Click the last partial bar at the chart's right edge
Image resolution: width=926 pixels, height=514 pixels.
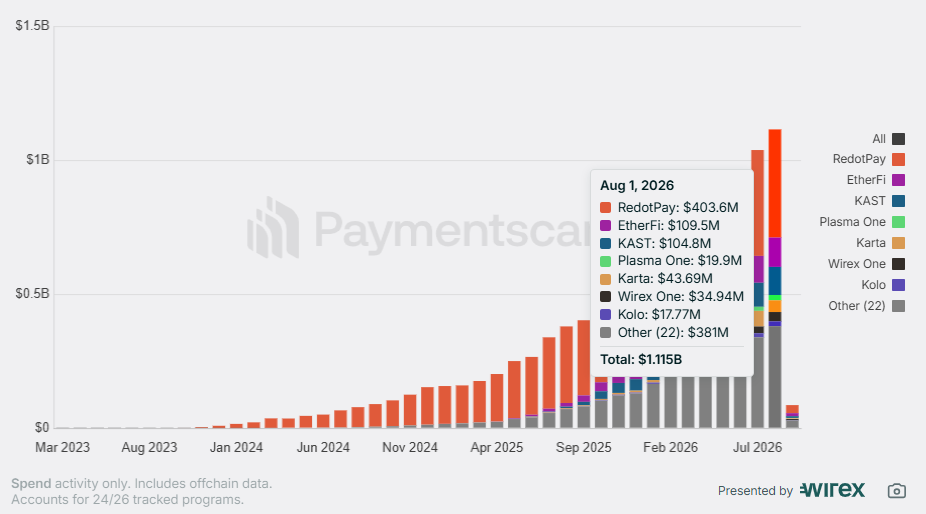(792, 417)
